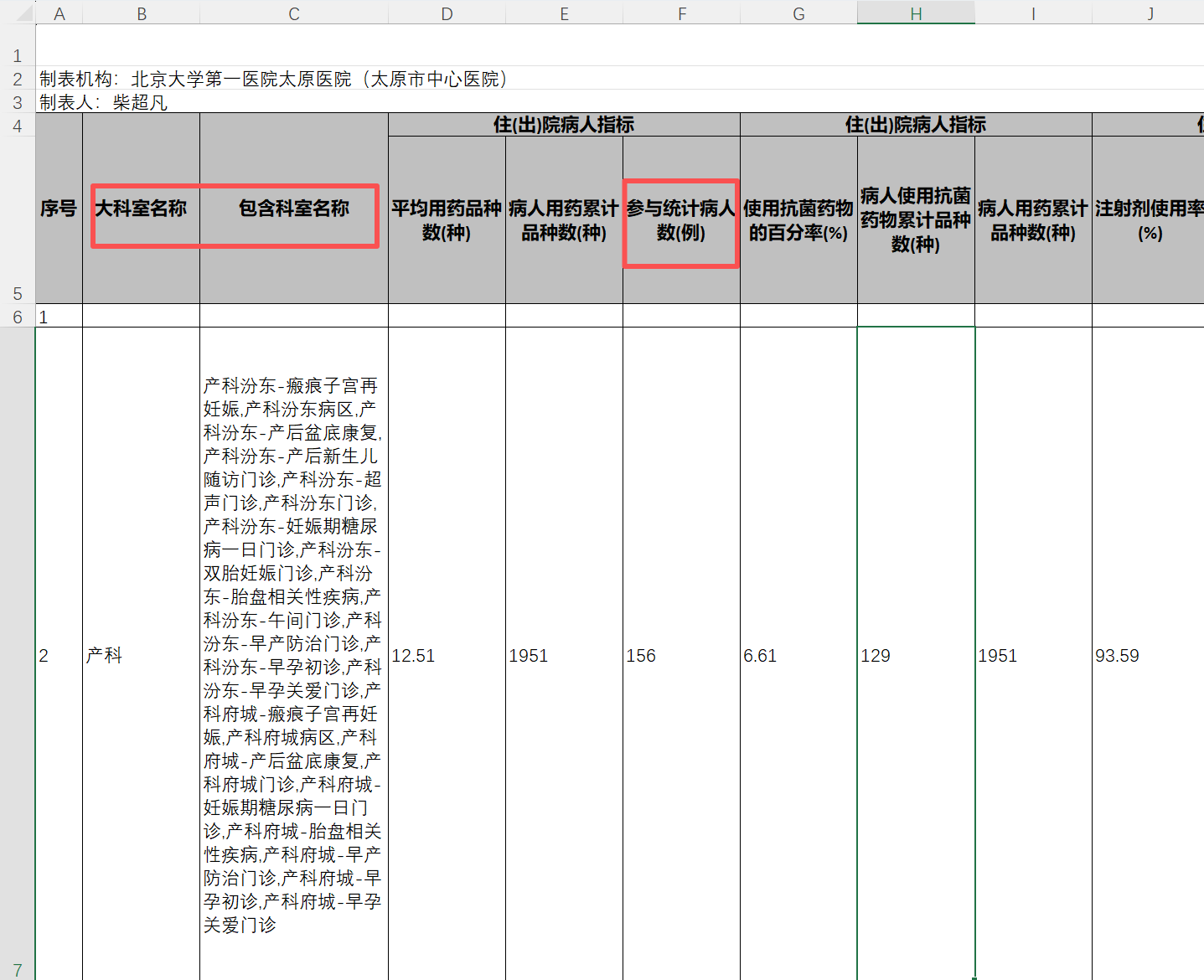Image resolution: width=1204 pixels, height=980 pixels.
Task: Select the 序号 header cell
Action: pyautogui.click(x=59, y=209)
